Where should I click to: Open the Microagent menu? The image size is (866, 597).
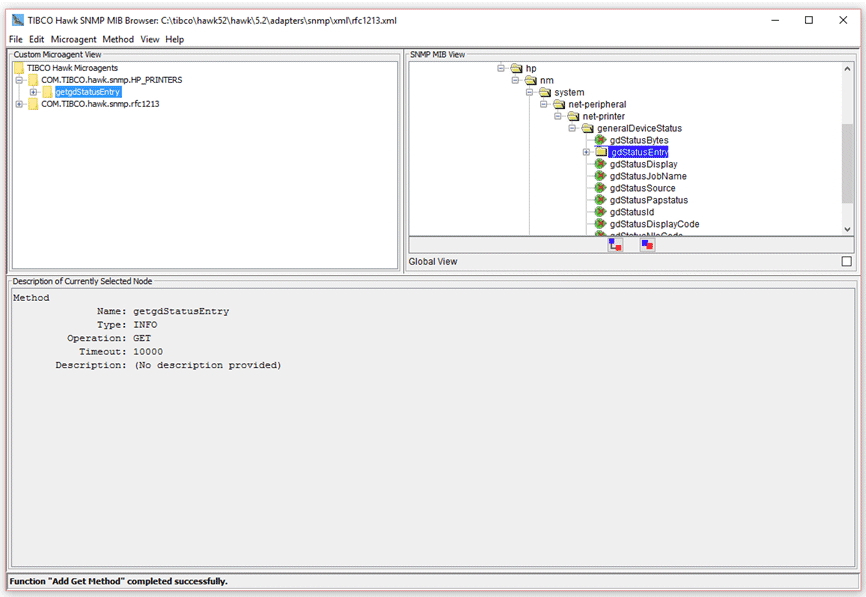tap(73, 39)
